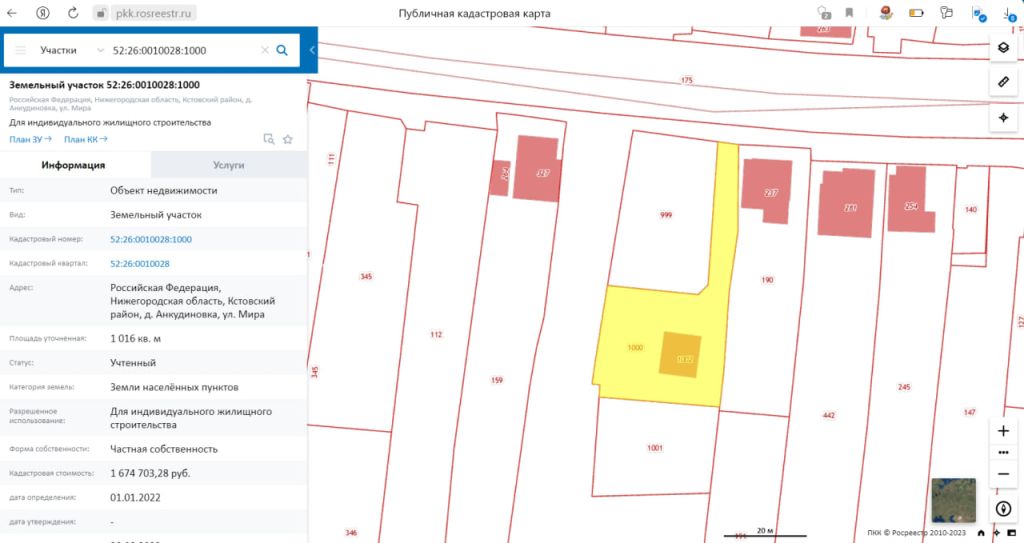Click cadastral quarter 52:26:0010028 link

(139, 263)
